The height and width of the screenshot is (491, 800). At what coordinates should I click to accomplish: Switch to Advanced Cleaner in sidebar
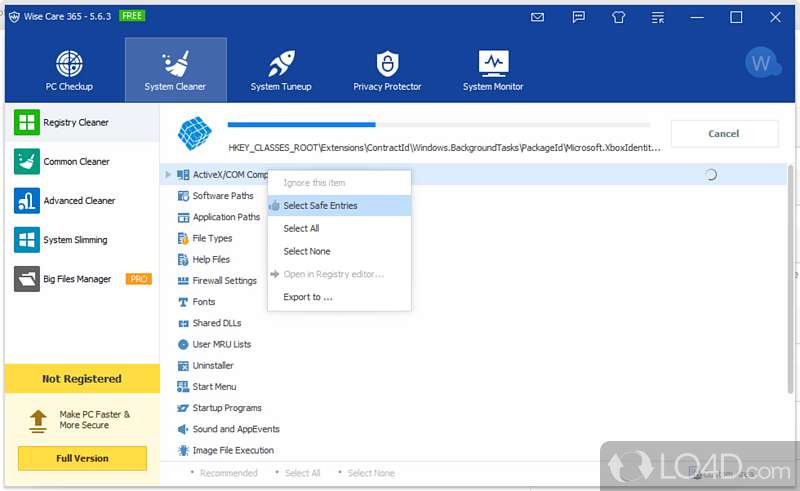[x=79, y=201]
